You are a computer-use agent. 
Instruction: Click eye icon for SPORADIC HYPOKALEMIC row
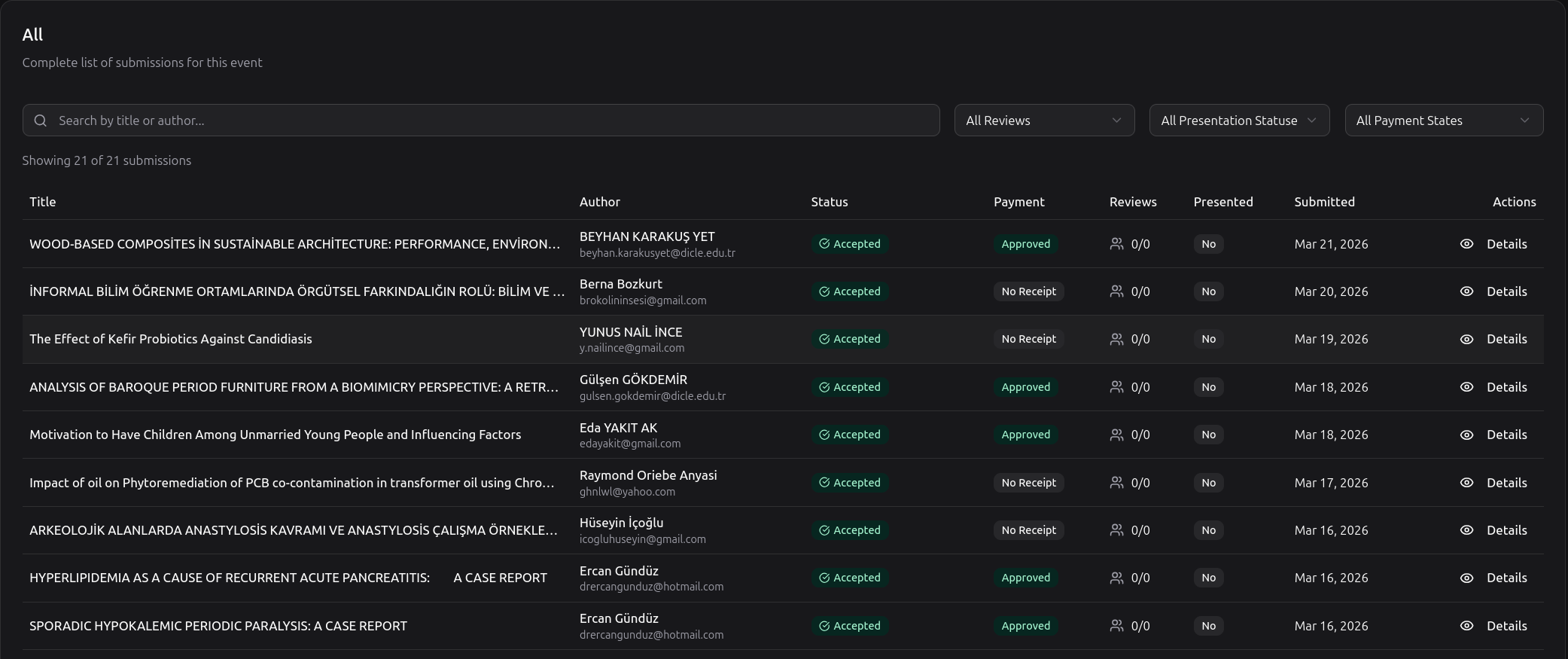point(1466,626)
